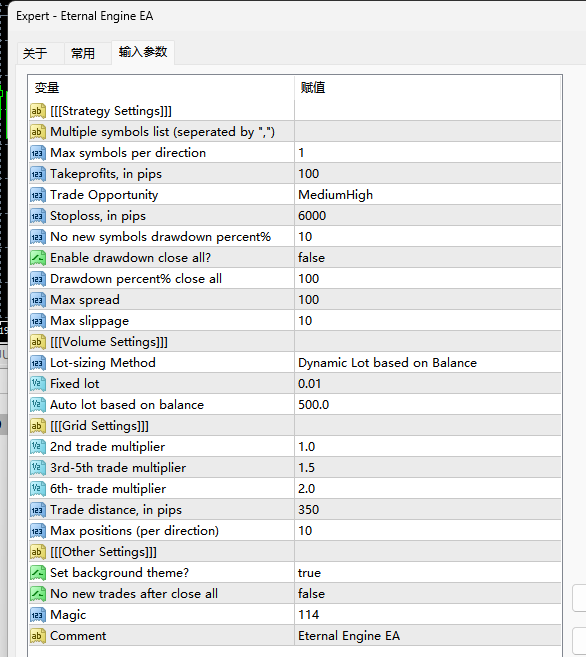Edit Max positions per direction value 10
The width and height of the screenshot is (586, 657).
(428, 531)
